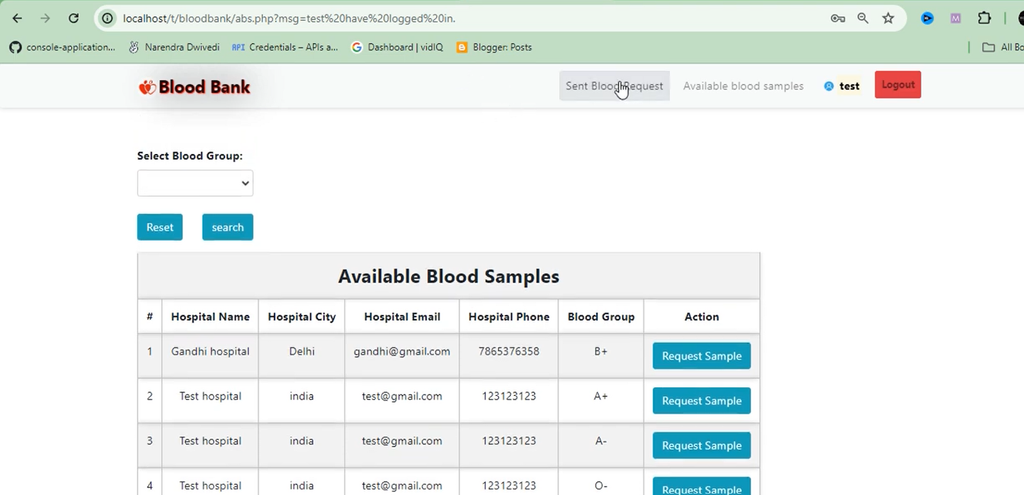Log out with the red Logout button
1024x495 pixels.
(x=898, y=85)
